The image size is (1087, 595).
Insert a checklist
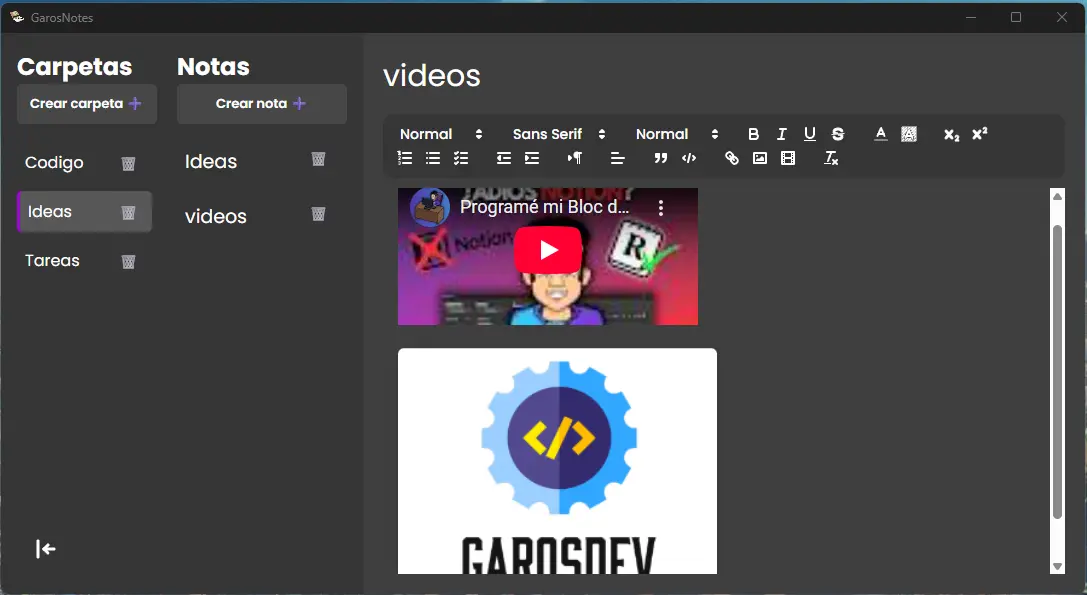point(461,158)
